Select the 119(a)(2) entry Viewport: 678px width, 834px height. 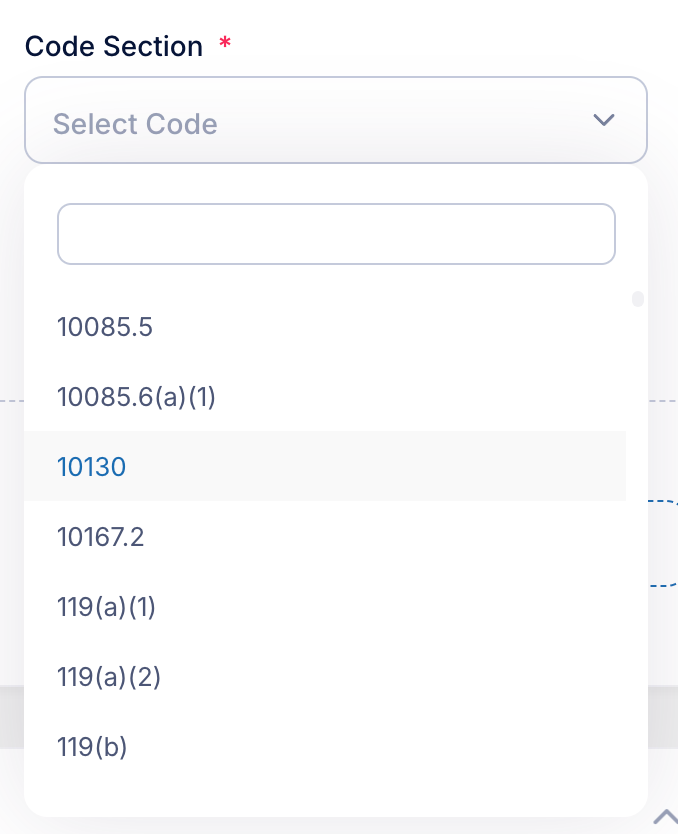(325, 677)
